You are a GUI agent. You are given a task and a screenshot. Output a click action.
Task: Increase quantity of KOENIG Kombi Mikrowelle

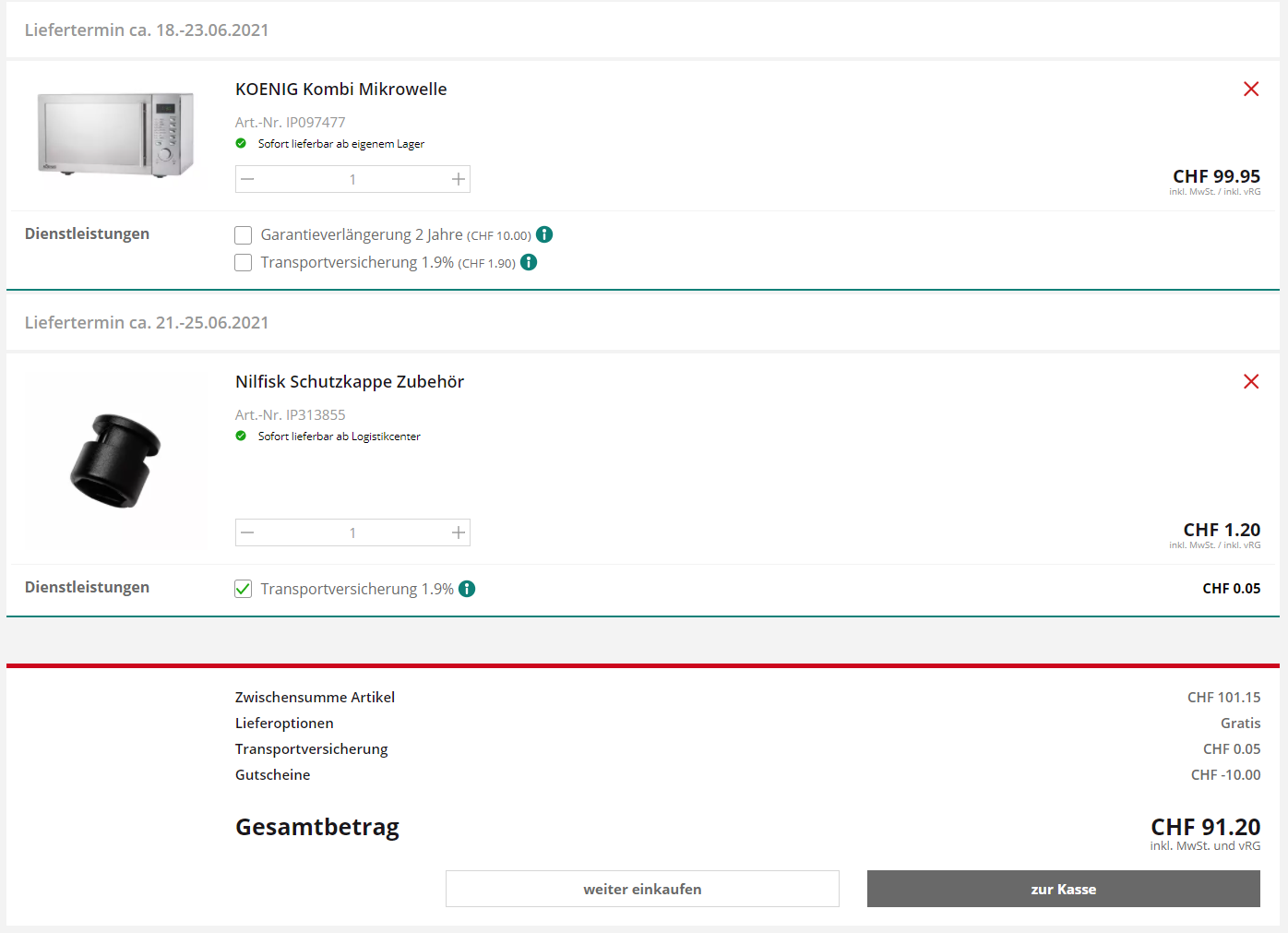pos(458,179)
